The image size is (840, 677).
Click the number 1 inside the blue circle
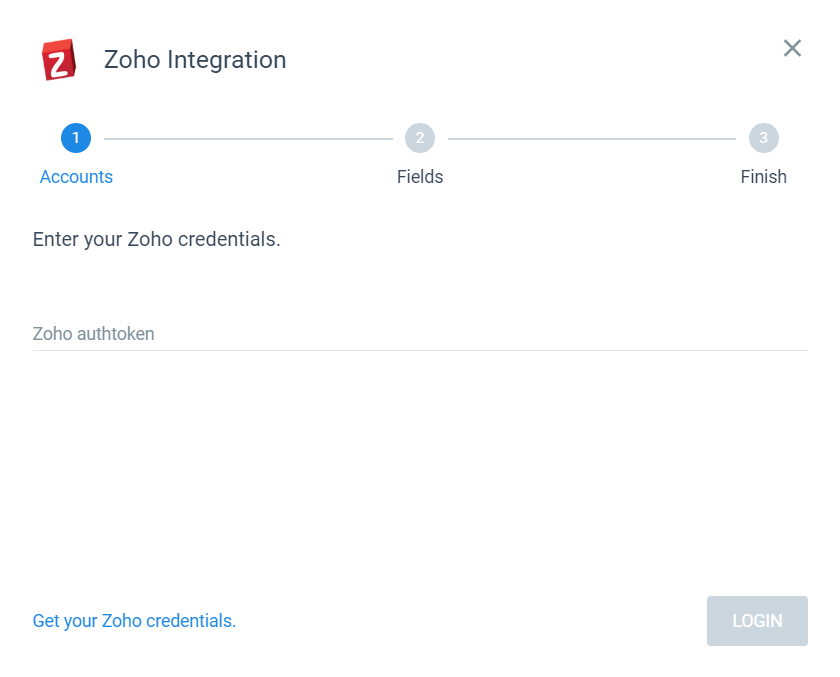76,138
